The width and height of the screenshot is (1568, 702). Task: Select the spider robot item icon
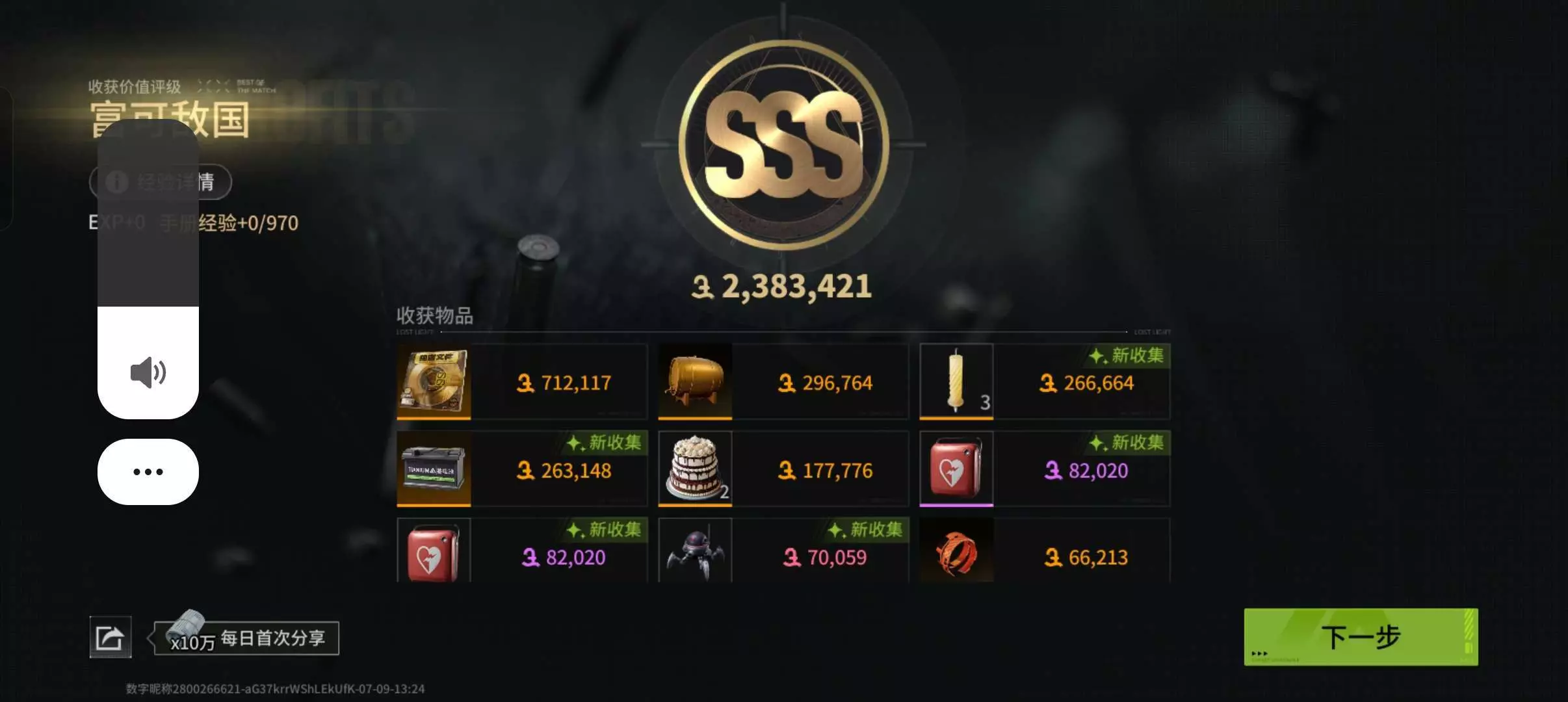695,551
